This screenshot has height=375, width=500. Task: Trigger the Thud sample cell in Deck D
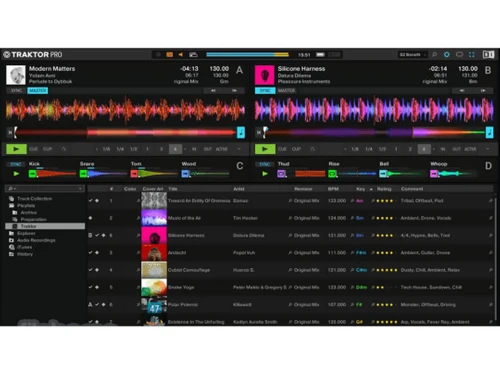click(x=282, y=174)
